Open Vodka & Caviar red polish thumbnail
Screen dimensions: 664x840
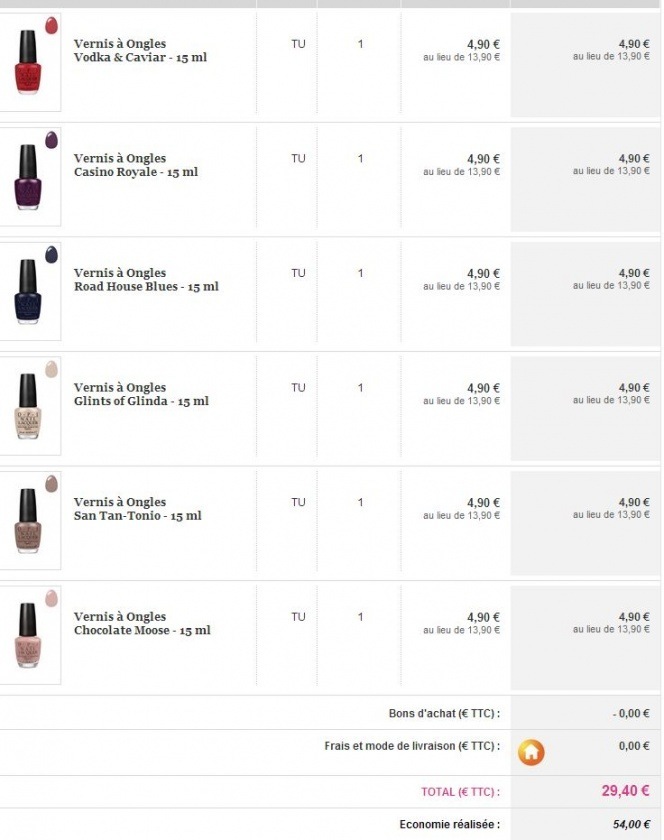coord(28,63)
